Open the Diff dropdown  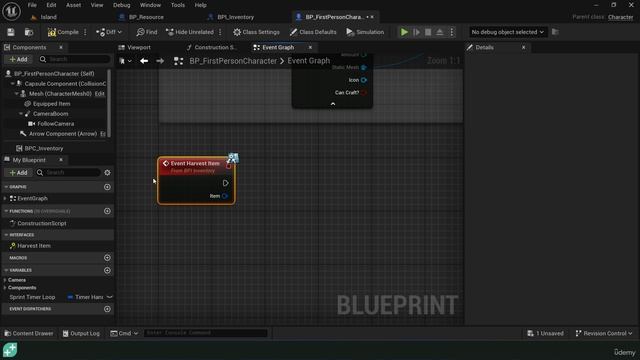[109, 32]
